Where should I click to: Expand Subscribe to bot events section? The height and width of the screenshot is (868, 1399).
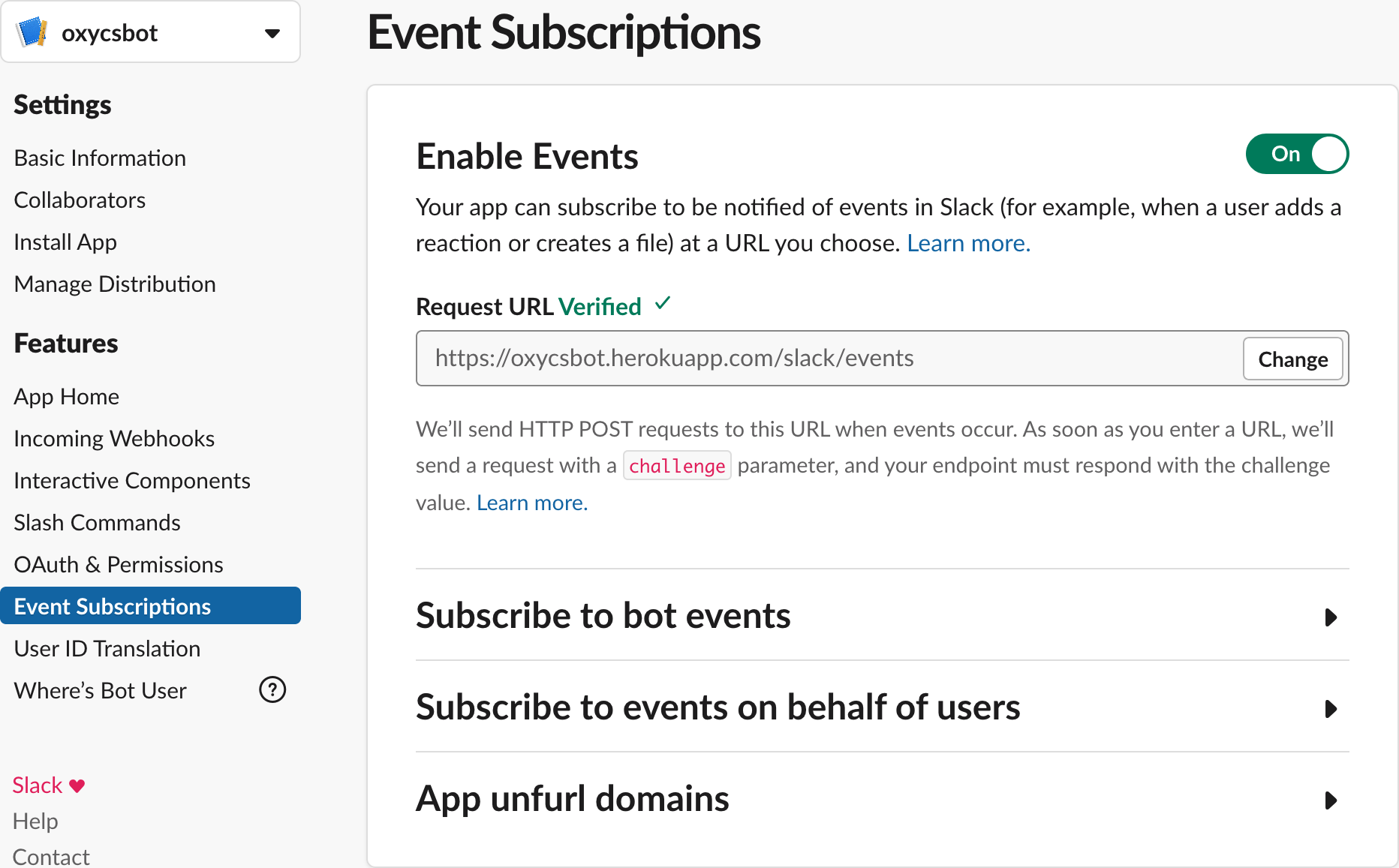1331,617
